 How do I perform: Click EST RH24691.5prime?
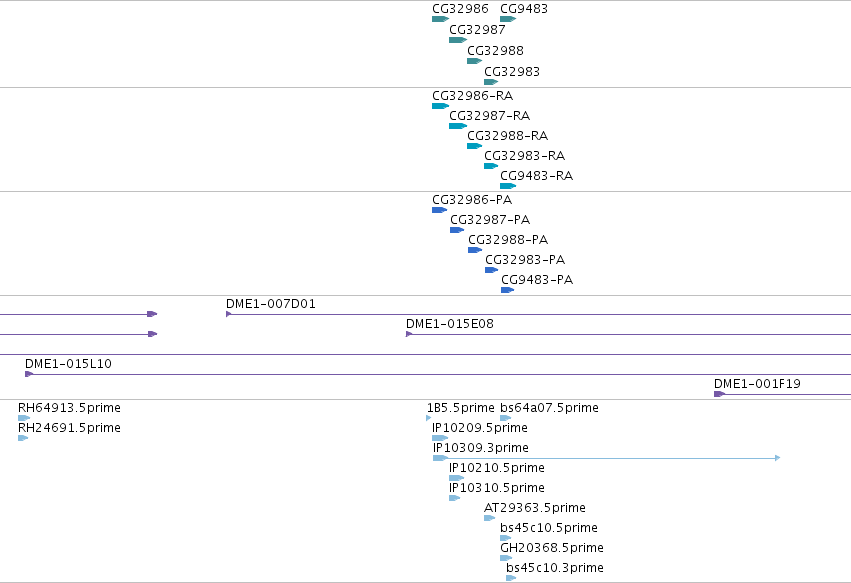69,428
